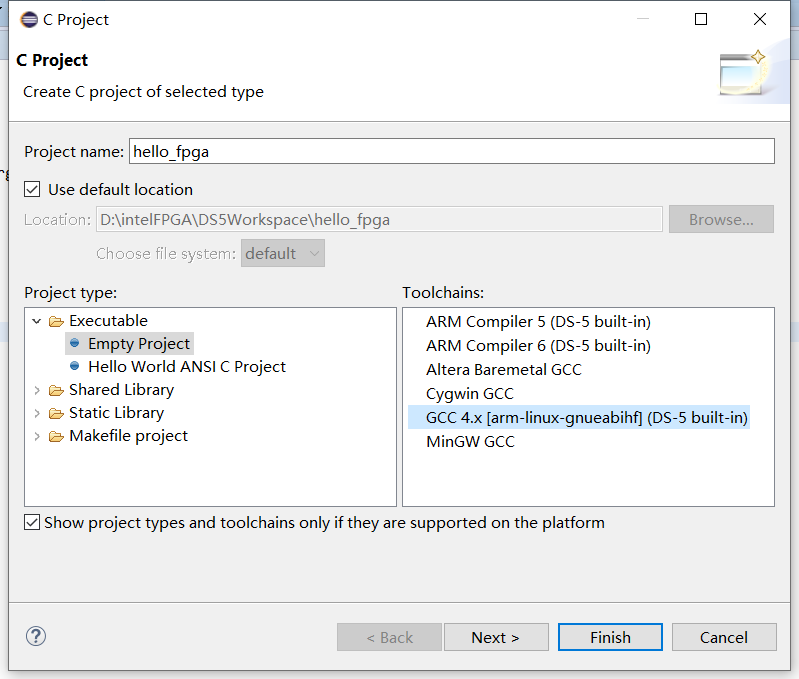Screen dimensions: 799x679
Task: Click the Executable folder icon
Action: tap(56, 321)
